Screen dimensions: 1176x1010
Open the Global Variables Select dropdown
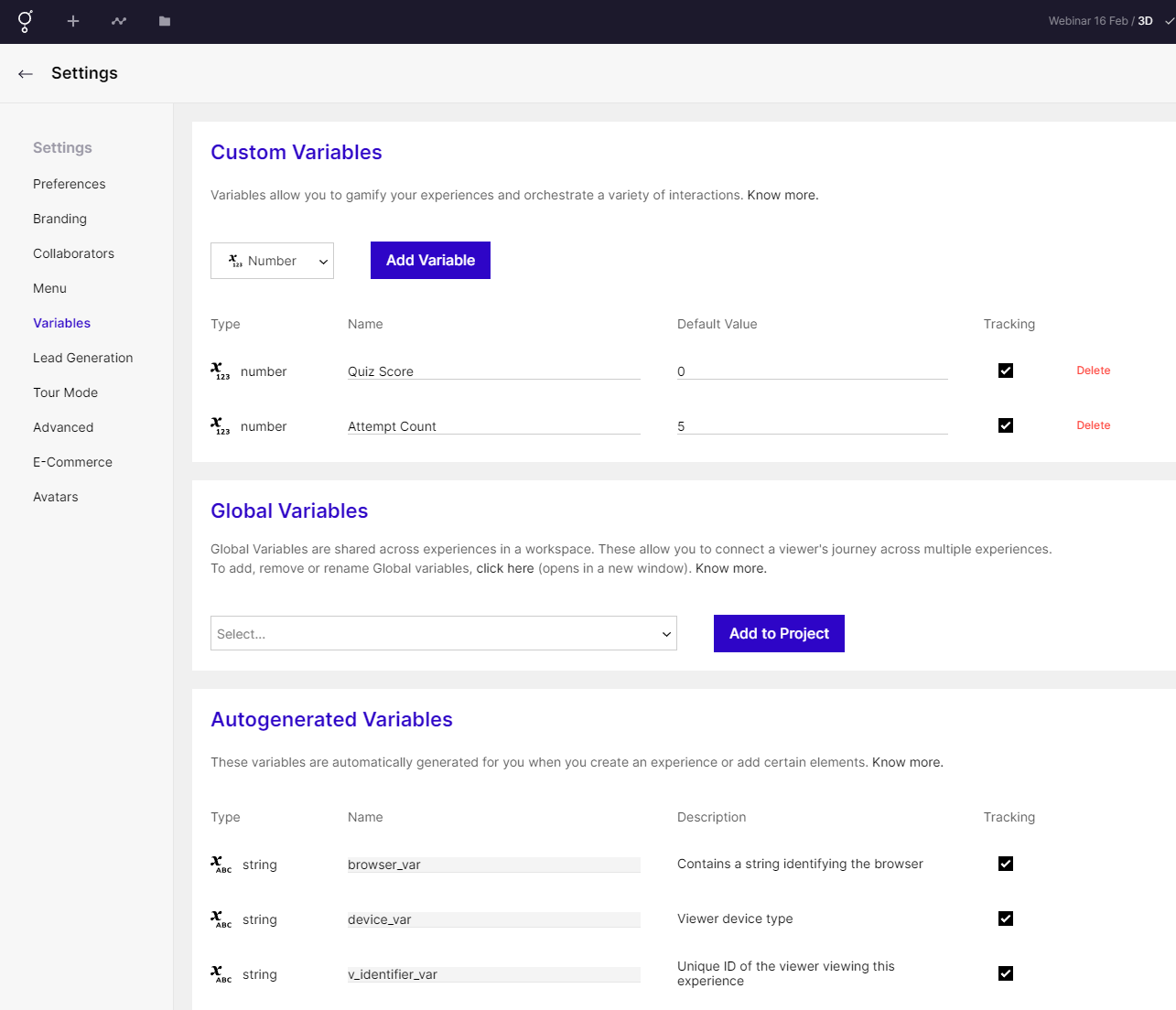[x=444, y=633]
